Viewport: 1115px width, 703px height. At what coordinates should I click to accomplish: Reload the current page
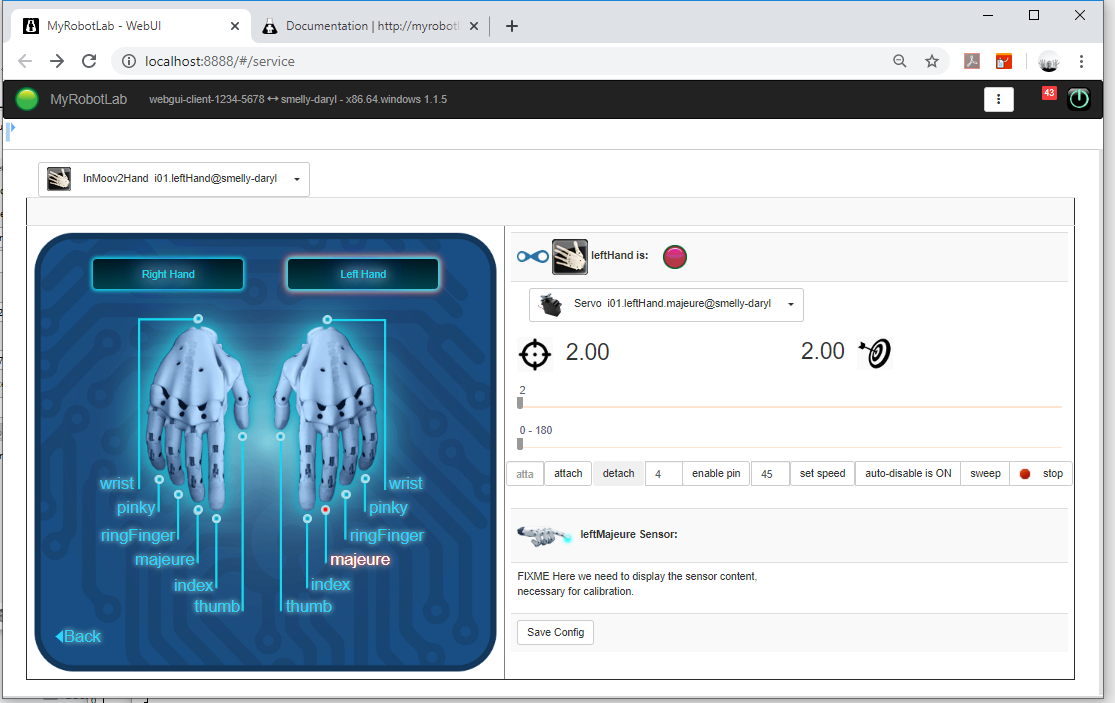89,61
